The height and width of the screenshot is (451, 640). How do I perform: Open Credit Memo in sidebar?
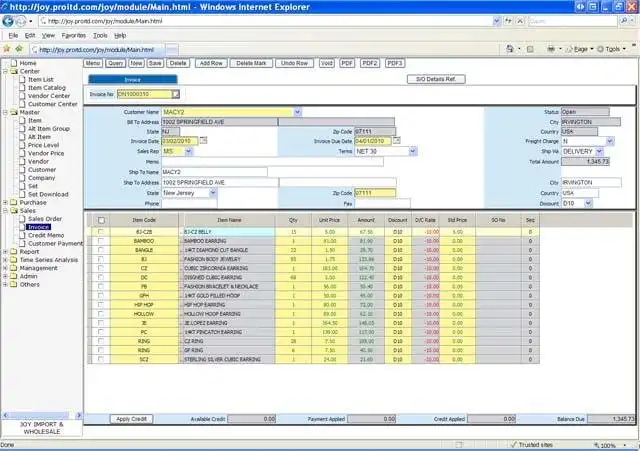point(46,235)
